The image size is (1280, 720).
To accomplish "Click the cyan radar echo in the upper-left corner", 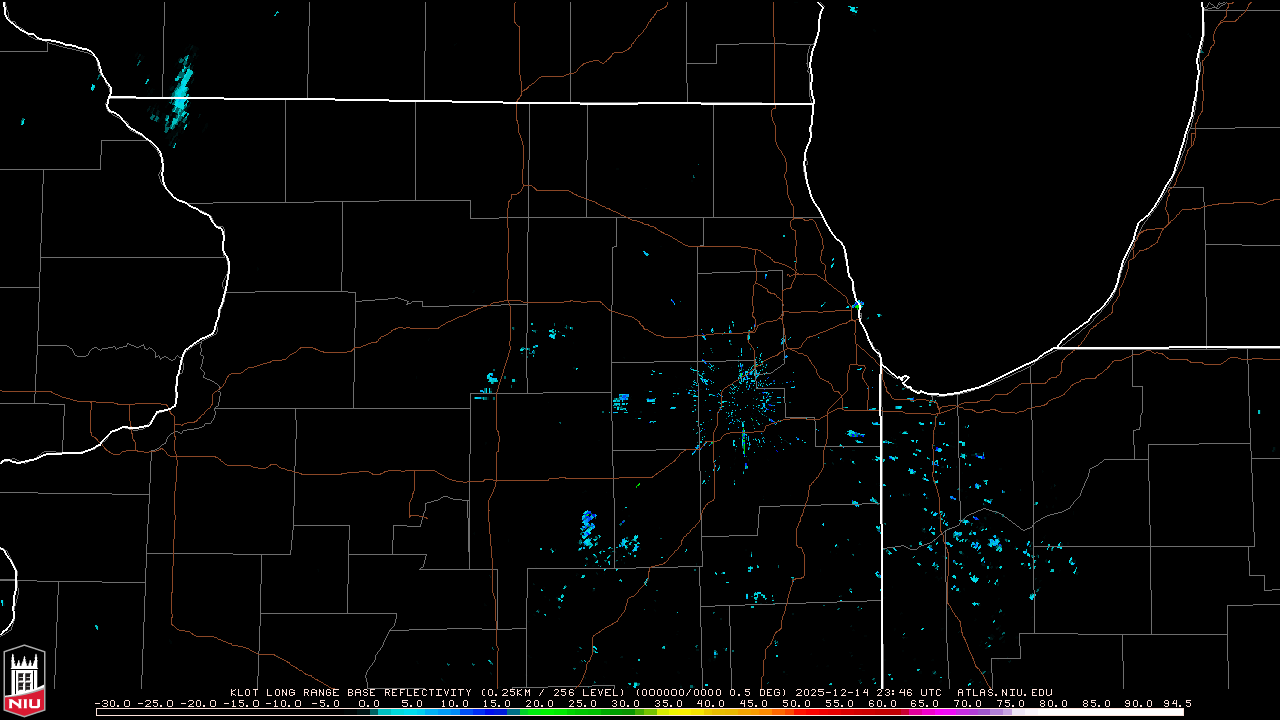I will click(x=181, y=92).
